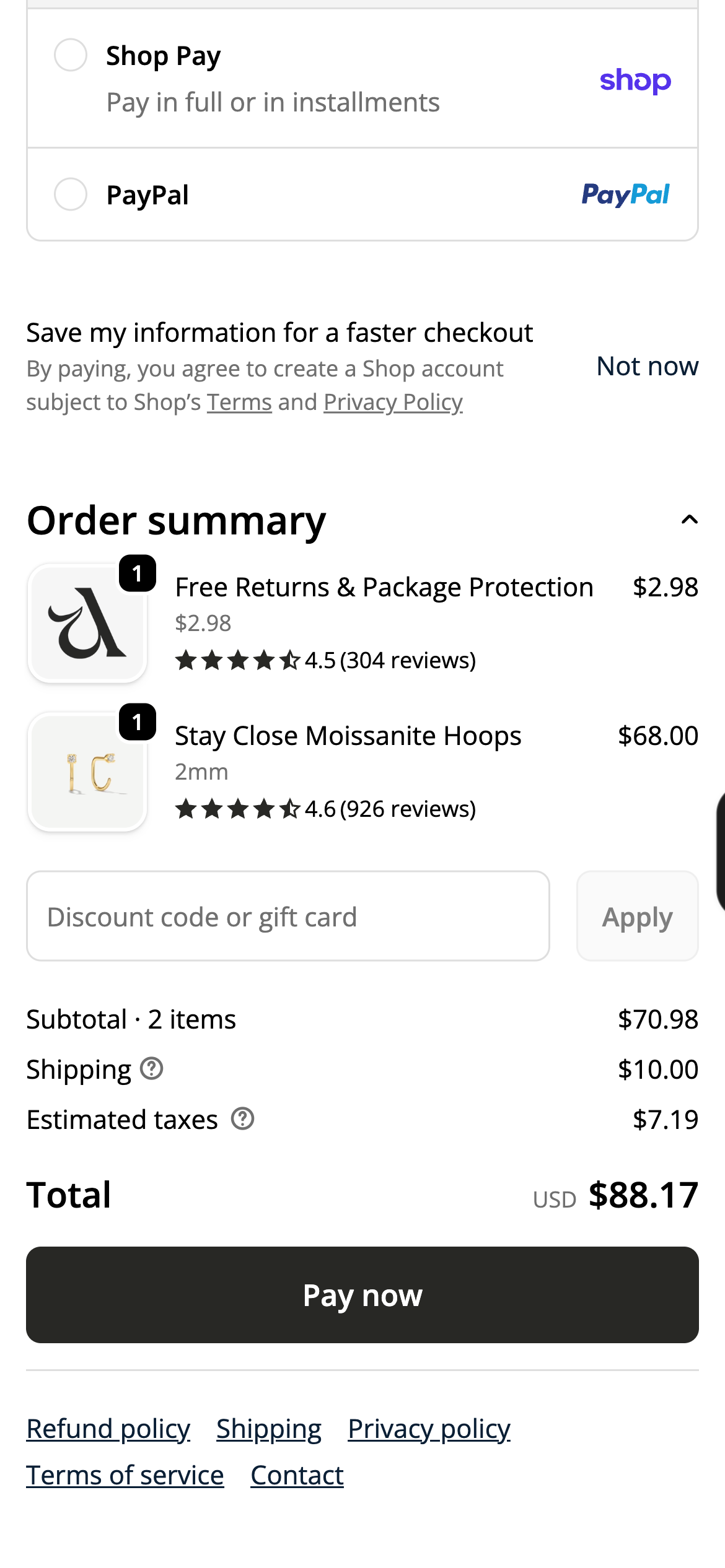The image size is (725, 1568).
Task: Click the Moissanite Hoops product image
Action: (x=87, y=772)
